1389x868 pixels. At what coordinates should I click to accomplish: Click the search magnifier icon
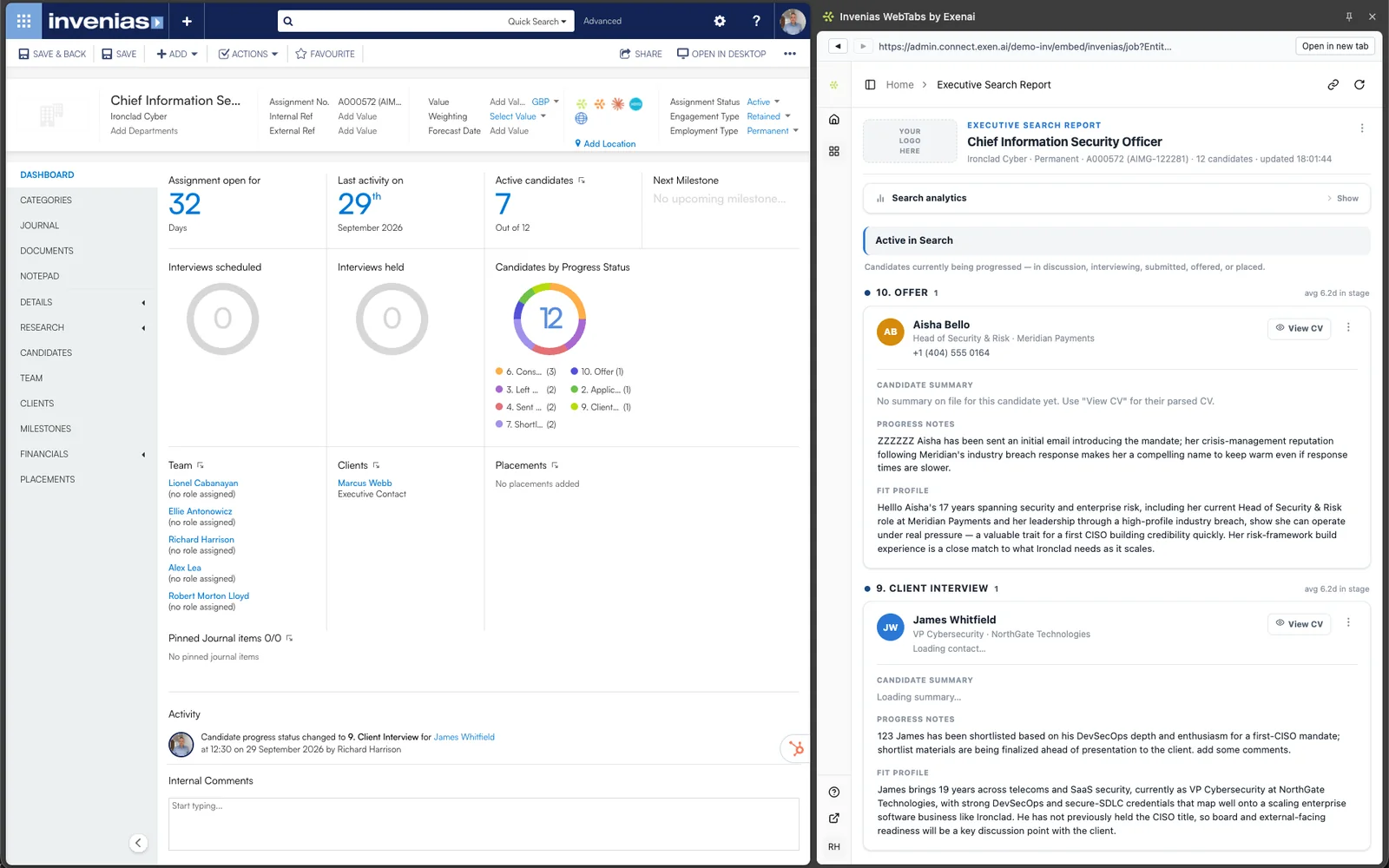pos(288,21)
